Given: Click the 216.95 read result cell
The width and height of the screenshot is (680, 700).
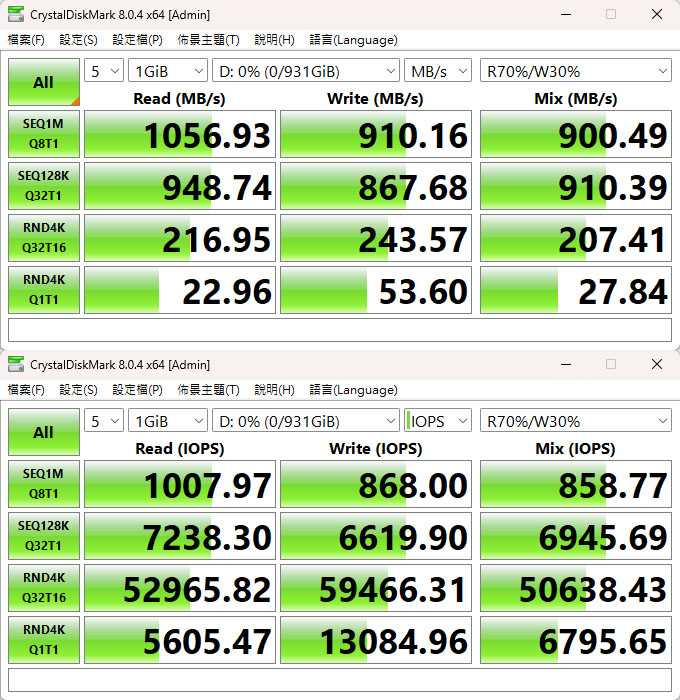Looking at the screenshot, I should coord(180,238).
